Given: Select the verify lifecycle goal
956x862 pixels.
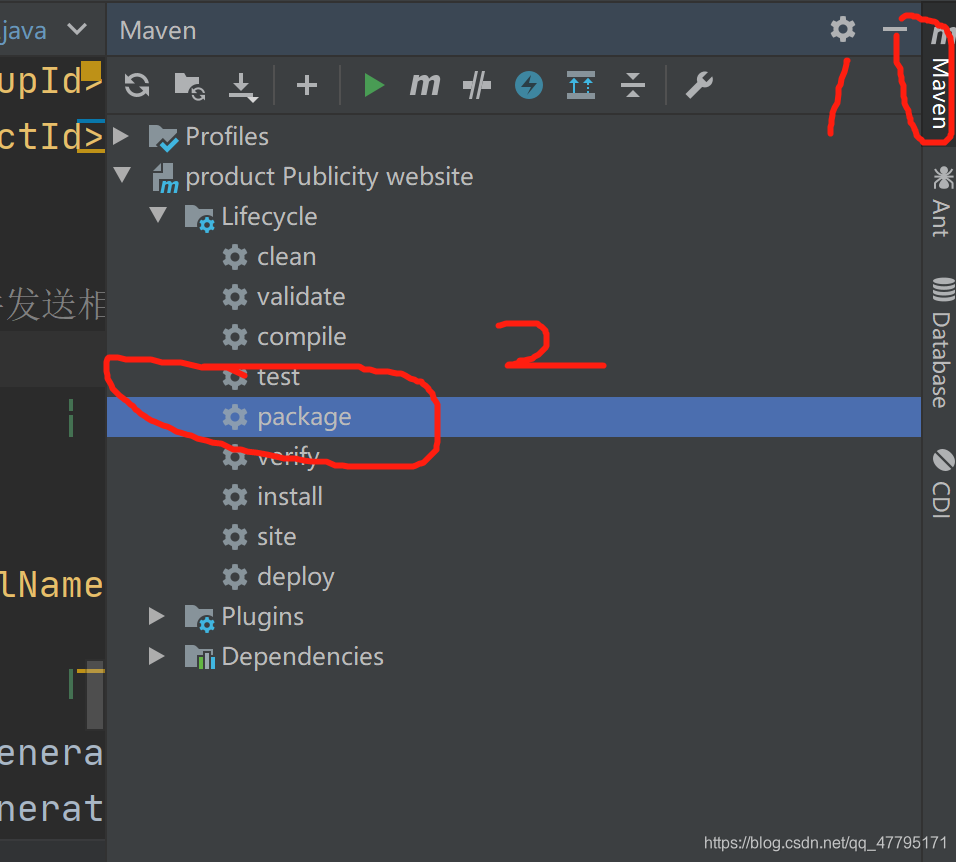Looking at the screenshot, I should point(288,457).
